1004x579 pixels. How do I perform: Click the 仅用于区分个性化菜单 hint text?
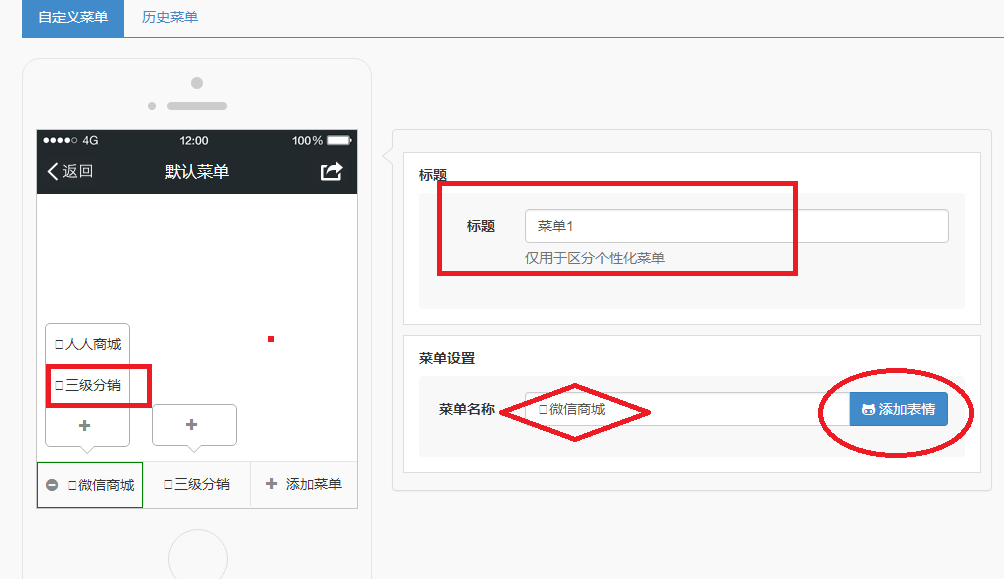pyautogui.click(x=595, y=258)
